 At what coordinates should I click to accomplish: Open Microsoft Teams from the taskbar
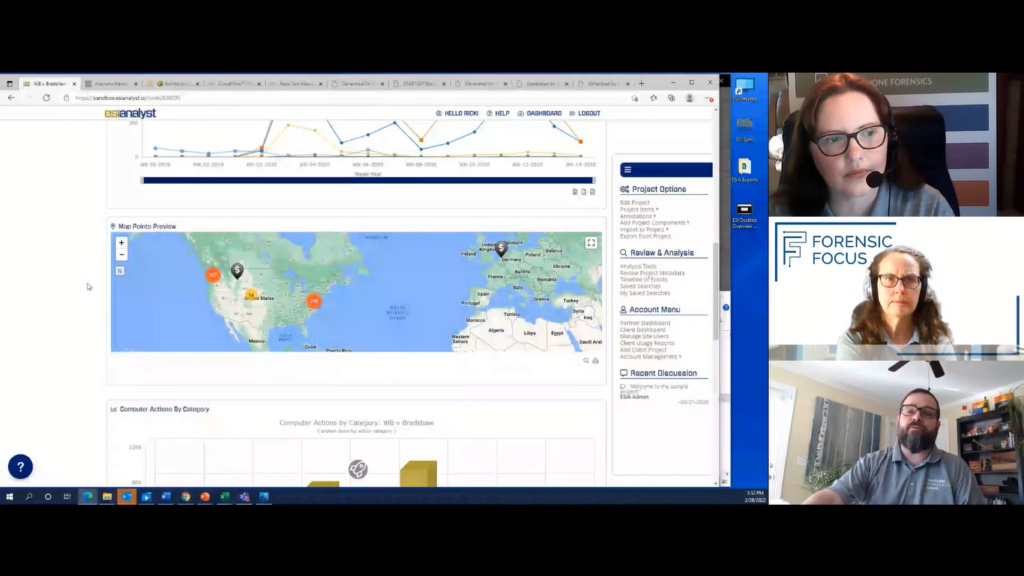point(244,497)
